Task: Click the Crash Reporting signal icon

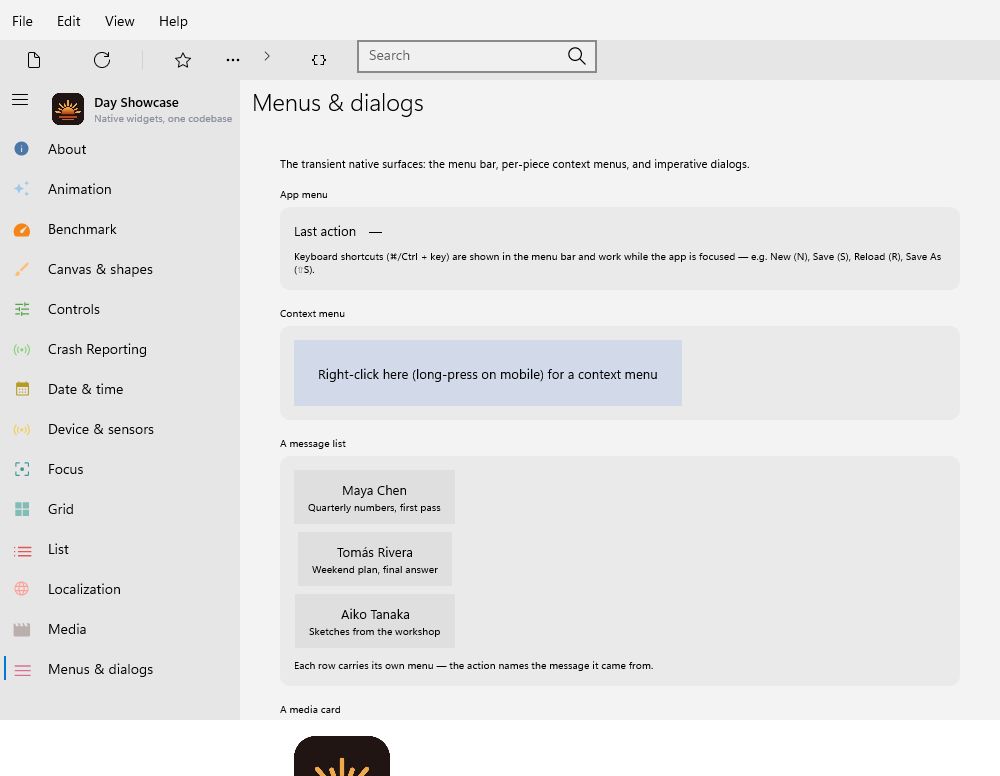Action: point(22,349)
